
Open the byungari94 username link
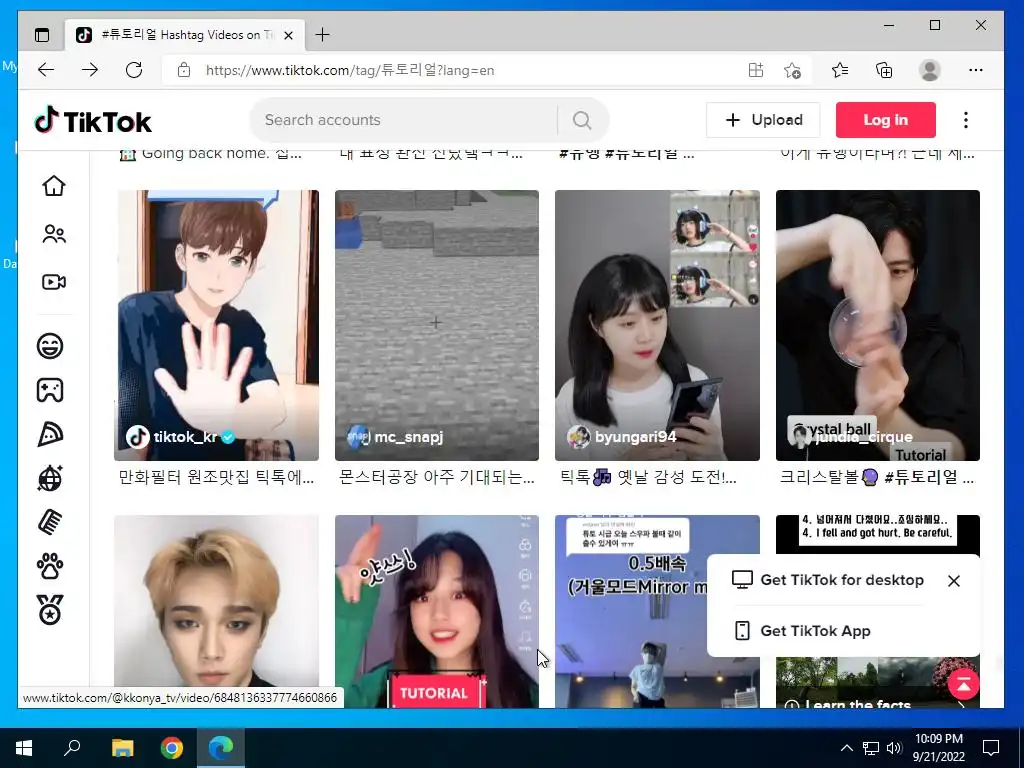635,437
